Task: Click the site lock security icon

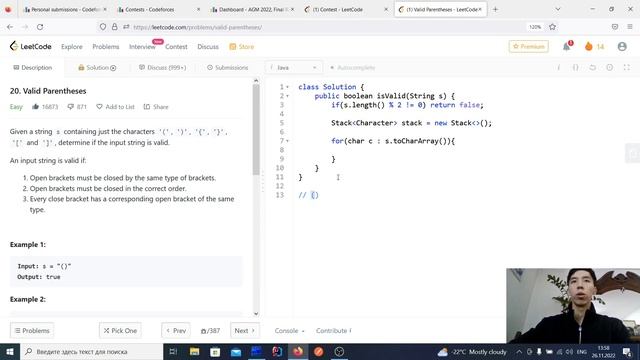Action: pos(115,27)
